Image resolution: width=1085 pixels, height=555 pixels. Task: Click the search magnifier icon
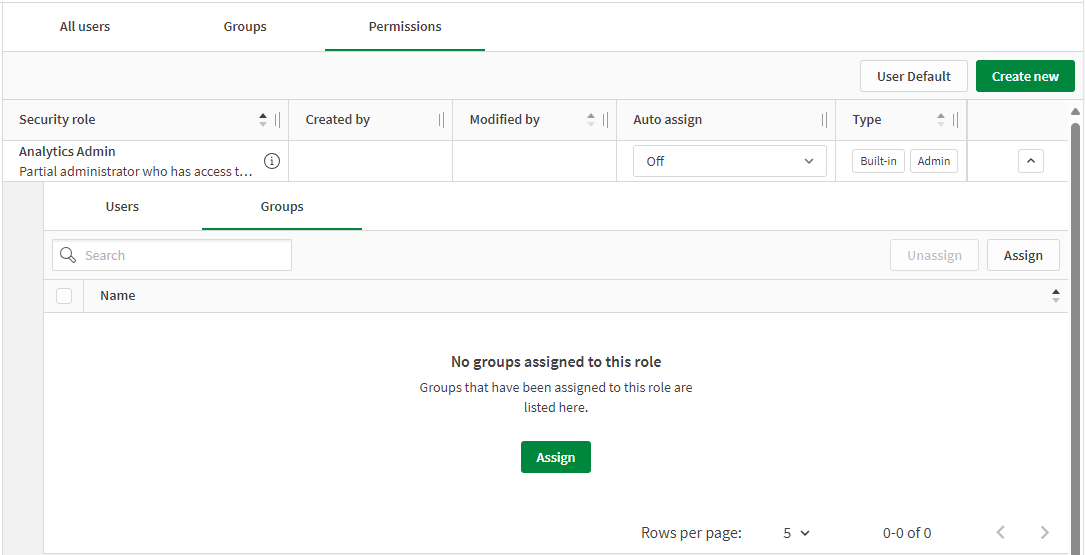(x=68, y=256)
